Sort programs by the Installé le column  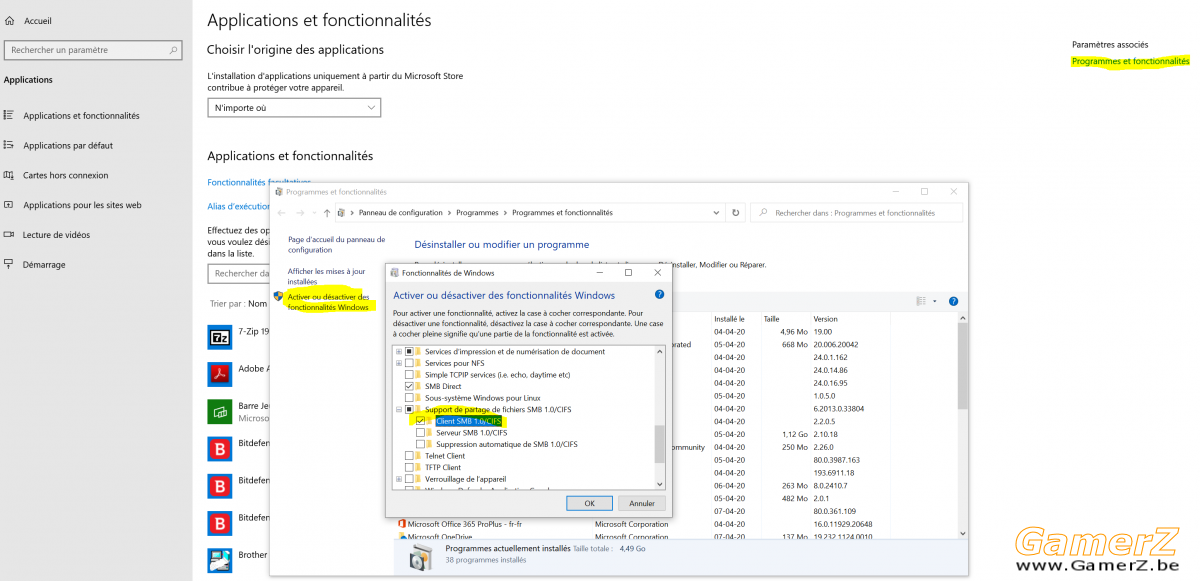tap(730, 319)
